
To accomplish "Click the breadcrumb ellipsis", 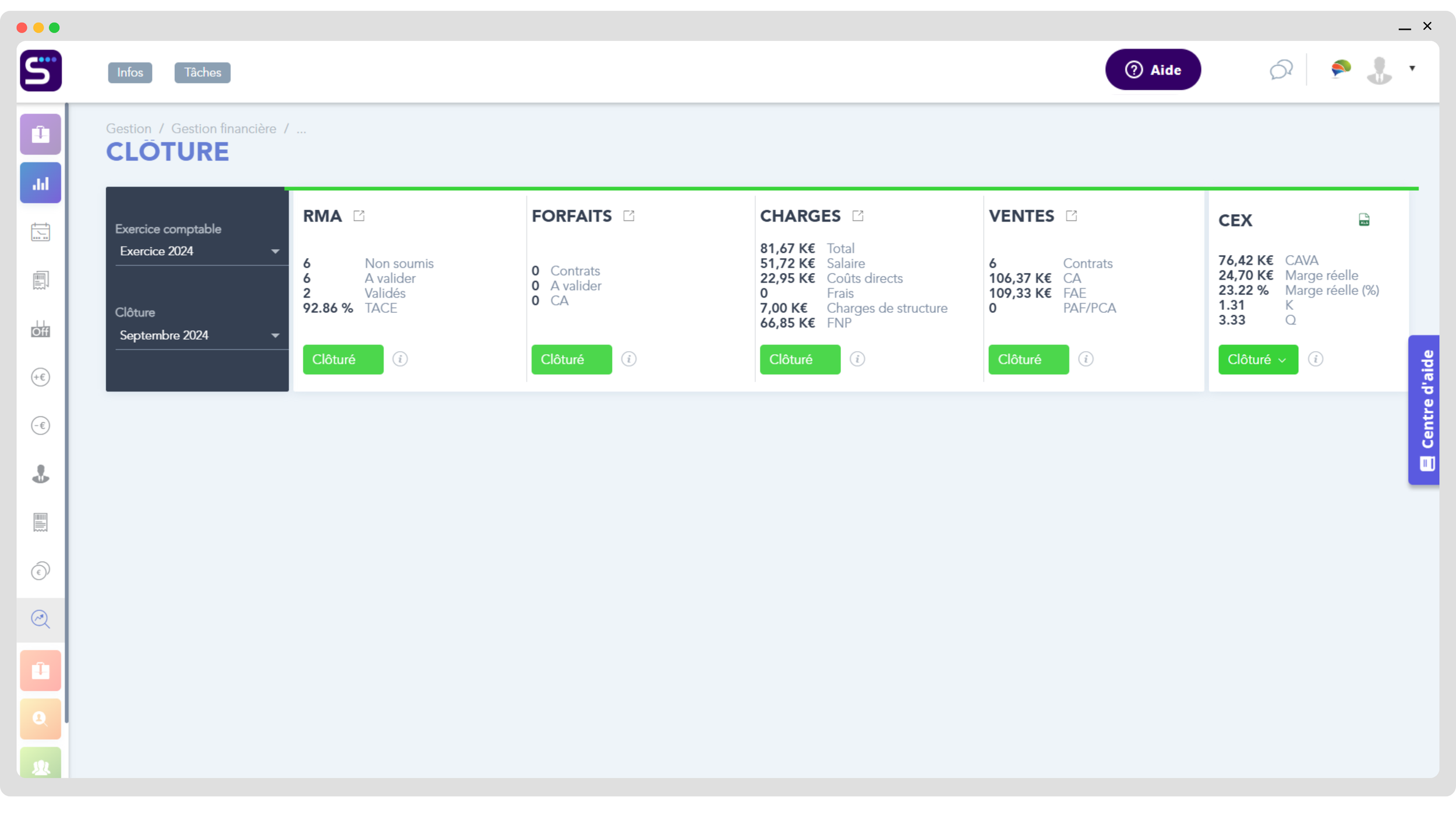I will click(301, 129).
